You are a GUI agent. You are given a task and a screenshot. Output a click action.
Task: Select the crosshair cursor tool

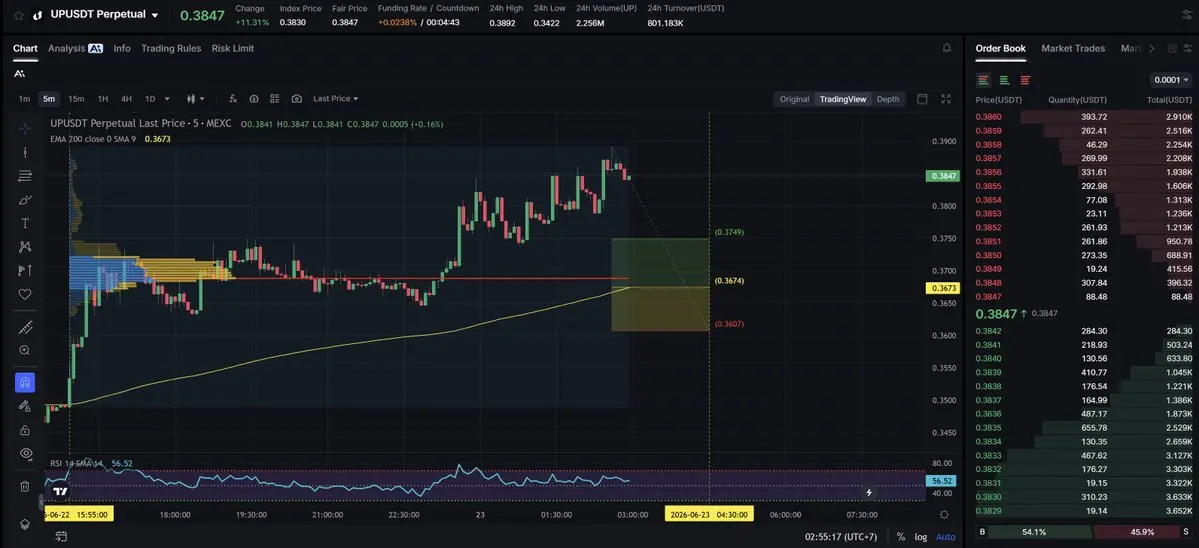coord(24,128)
